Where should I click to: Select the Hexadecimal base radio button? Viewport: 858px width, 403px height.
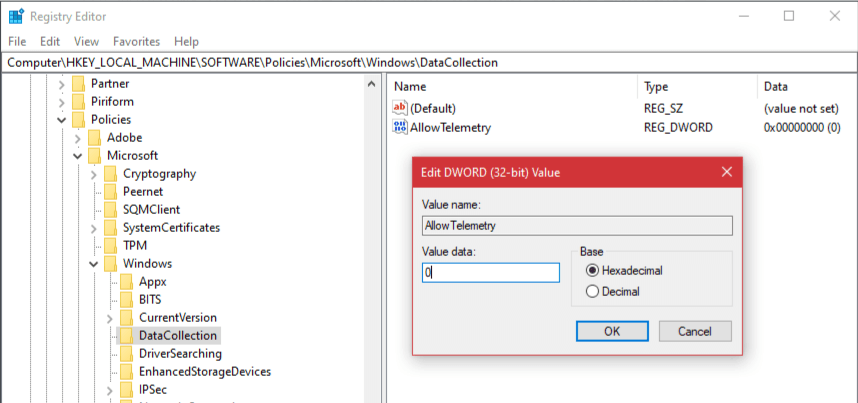pyautogui.click(x=593, y=270)
